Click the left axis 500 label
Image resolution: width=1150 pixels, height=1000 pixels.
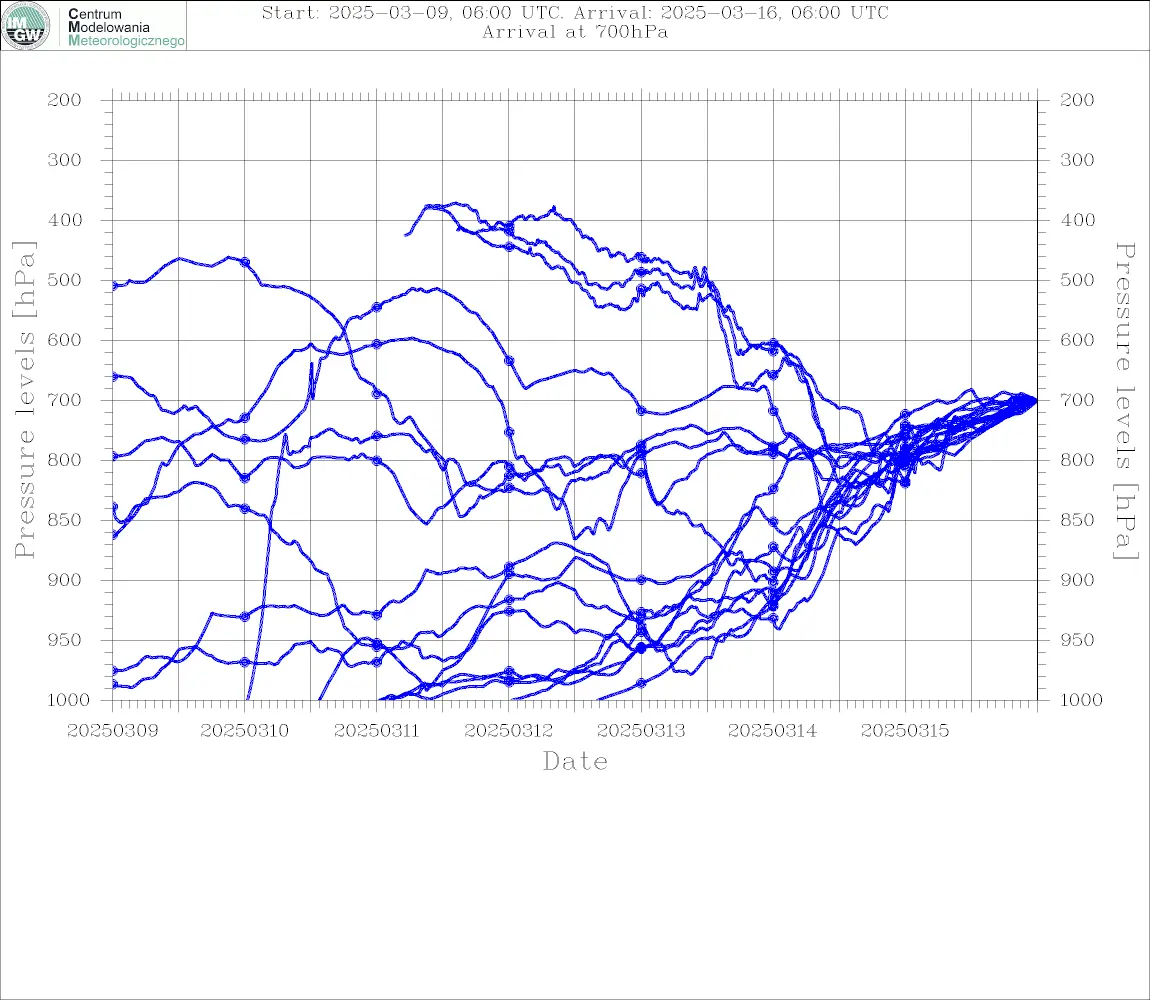[x=65, y=280]
